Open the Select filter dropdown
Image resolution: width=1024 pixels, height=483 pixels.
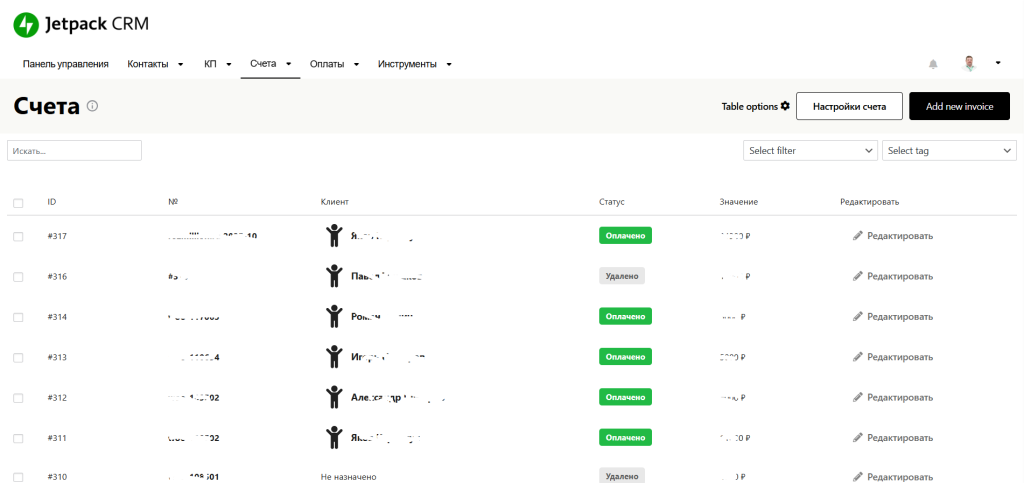click(x=810, y=151)
